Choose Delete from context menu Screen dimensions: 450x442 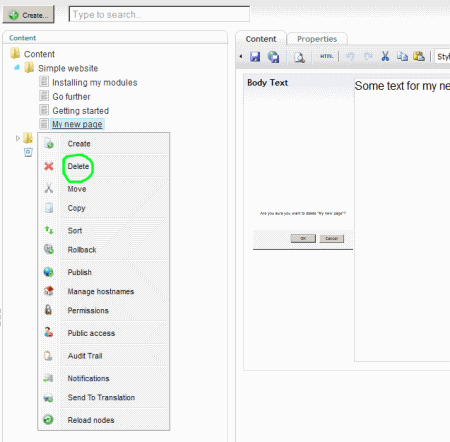click(78, 166)
